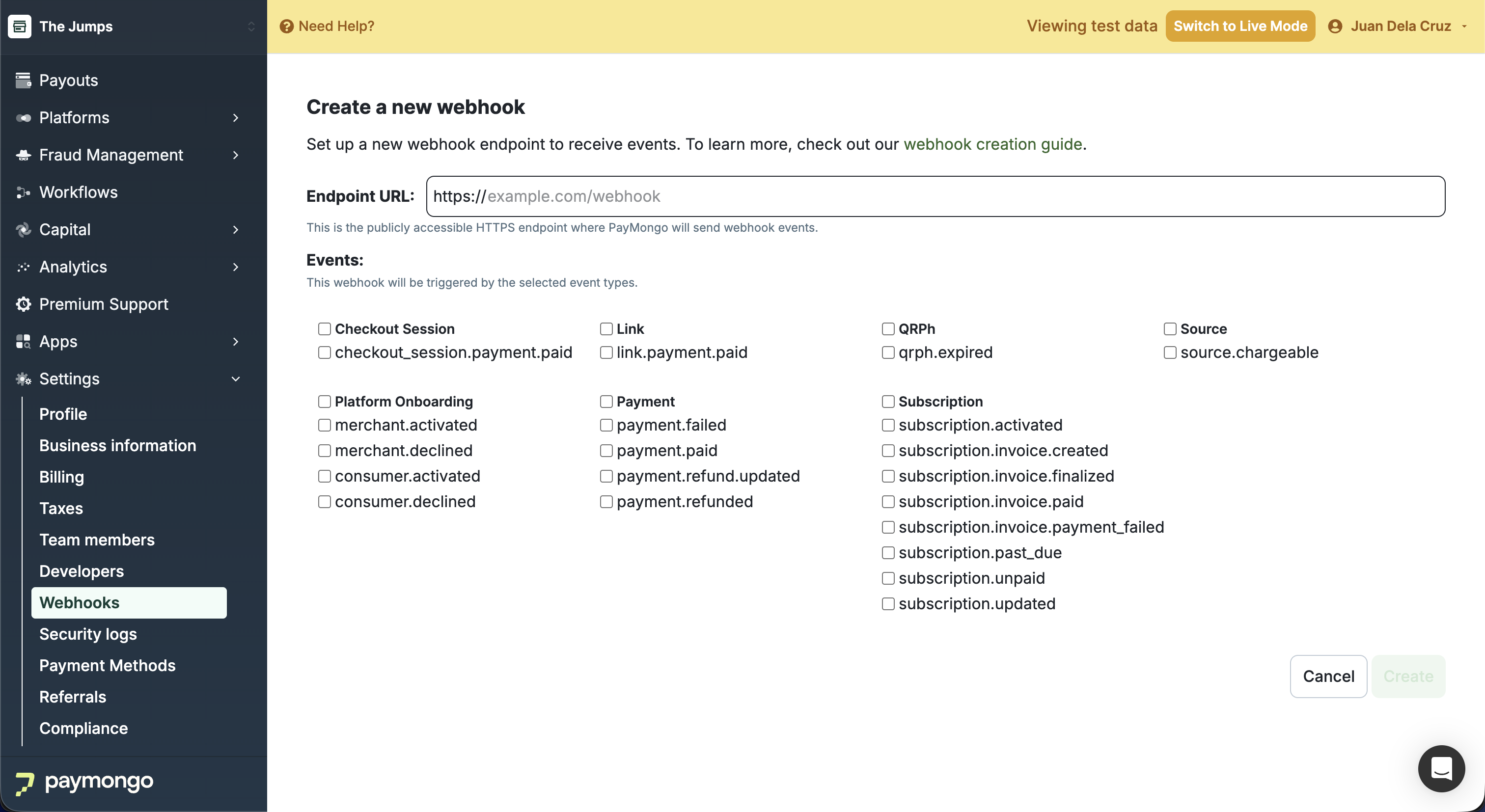Open Security logs in sidebar

[87, 634]
